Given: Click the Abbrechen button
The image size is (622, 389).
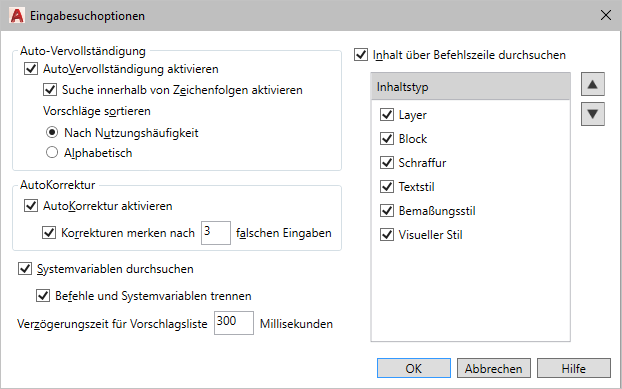Looking at the screenshot, I should pos(493,368).
